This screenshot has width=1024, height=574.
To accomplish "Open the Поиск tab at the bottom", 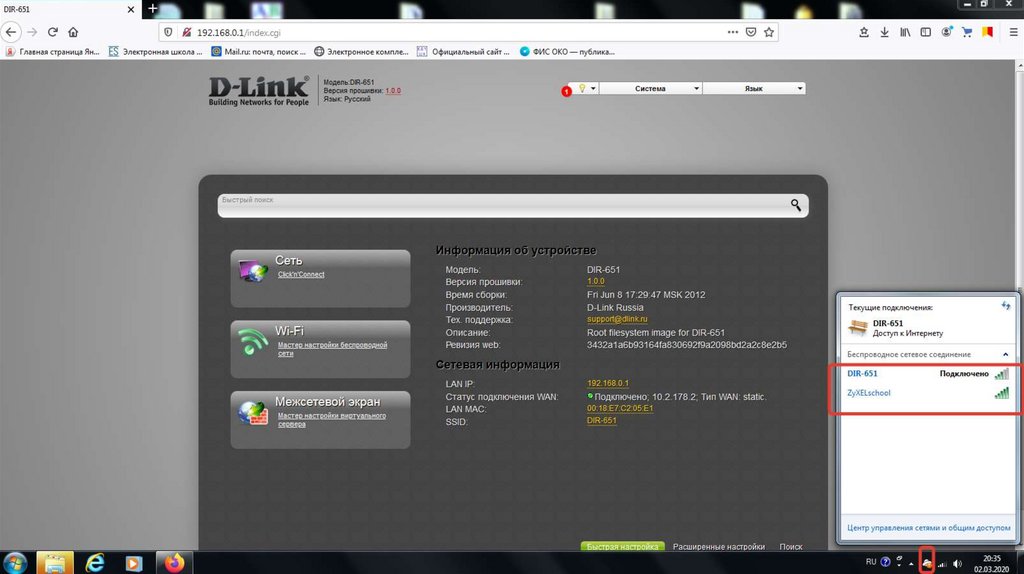I will point(791,547).
